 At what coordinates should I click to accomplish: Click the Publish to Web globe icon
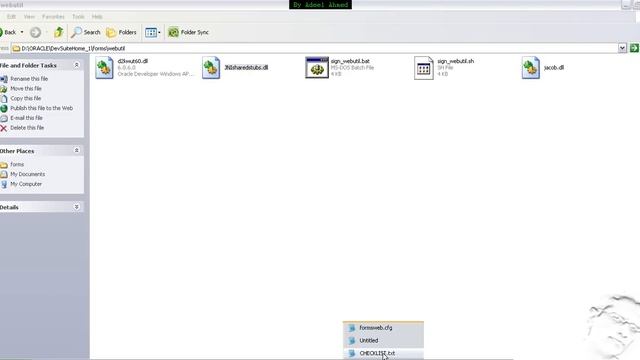tap(4, 109)
